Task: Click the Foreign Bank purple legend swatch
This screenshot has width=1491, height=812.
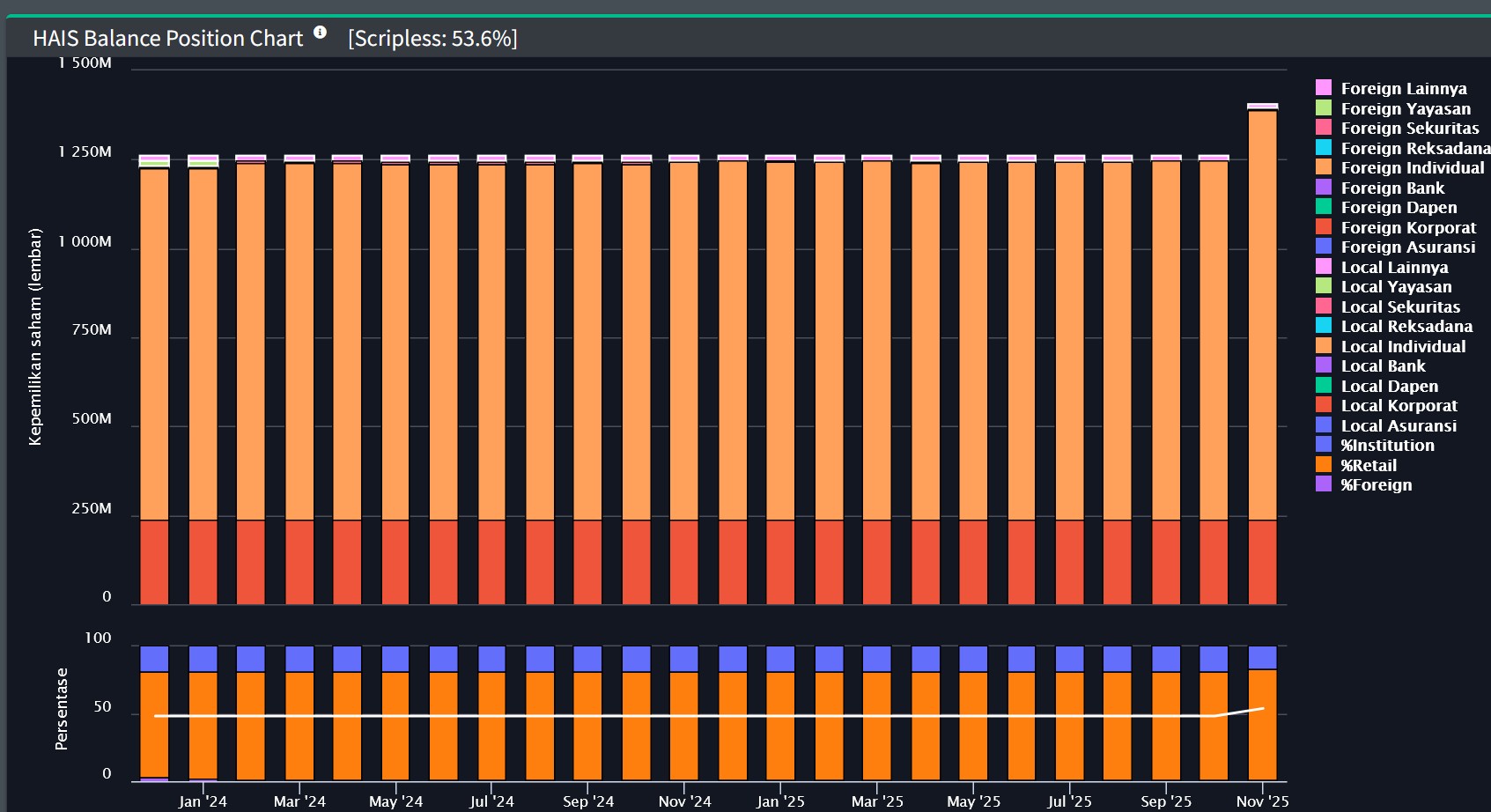Action: click(1324, 187)
